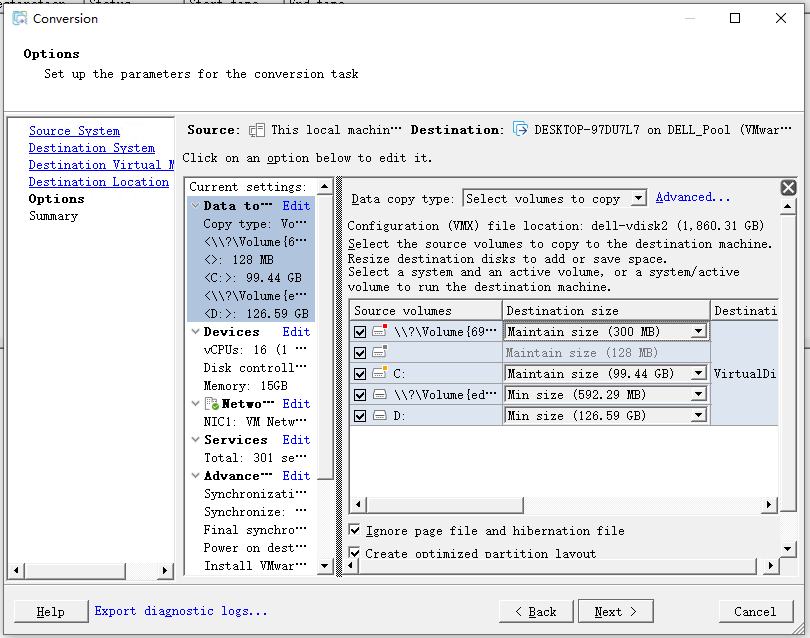Click the Destination size column header
This screenshot has height=638, width=810.
tap(606, 310)
